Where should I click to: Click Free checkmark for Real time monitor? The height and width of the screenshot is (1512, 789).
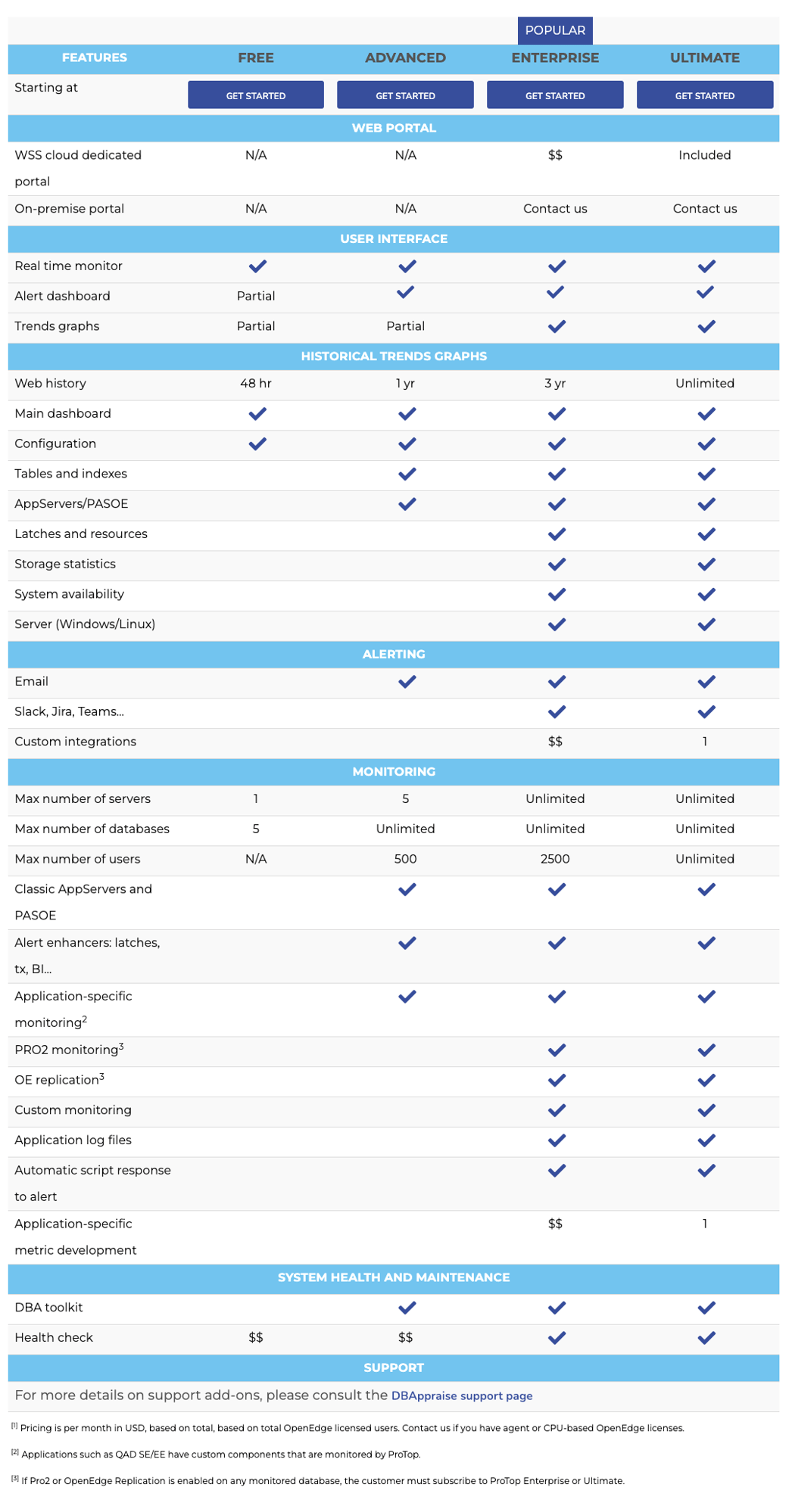click(257, 266)
